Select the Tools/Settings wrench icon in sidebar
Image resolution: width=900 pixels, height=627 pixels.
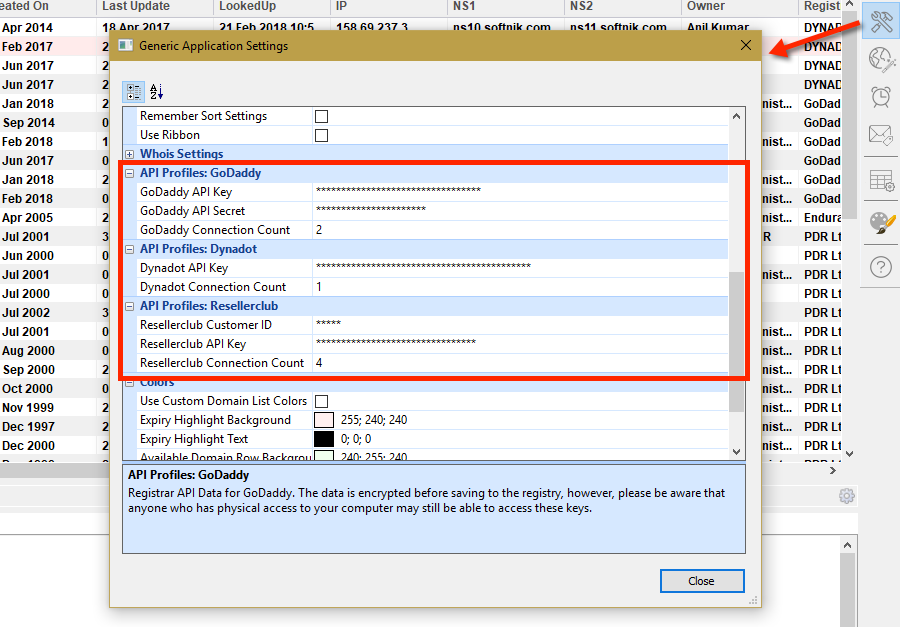point(880,20)
